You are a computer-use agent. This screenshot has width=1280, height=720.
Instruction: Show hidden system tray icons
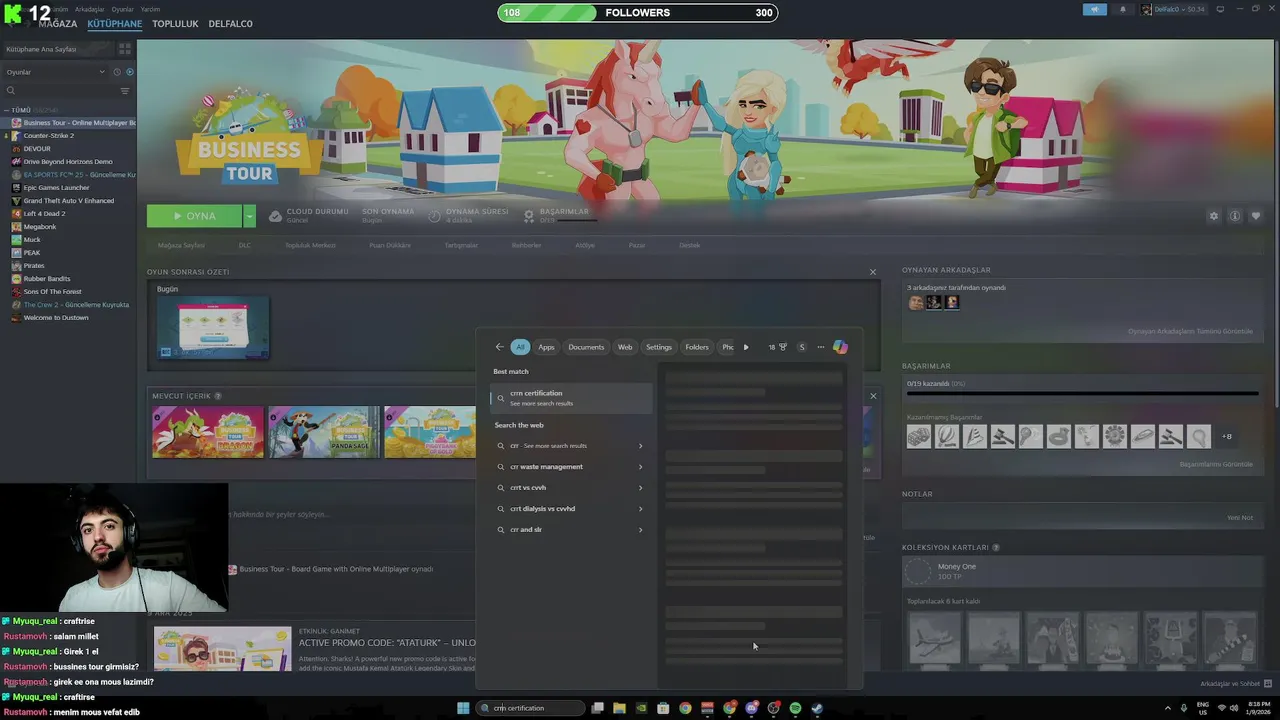(1168, 708)
